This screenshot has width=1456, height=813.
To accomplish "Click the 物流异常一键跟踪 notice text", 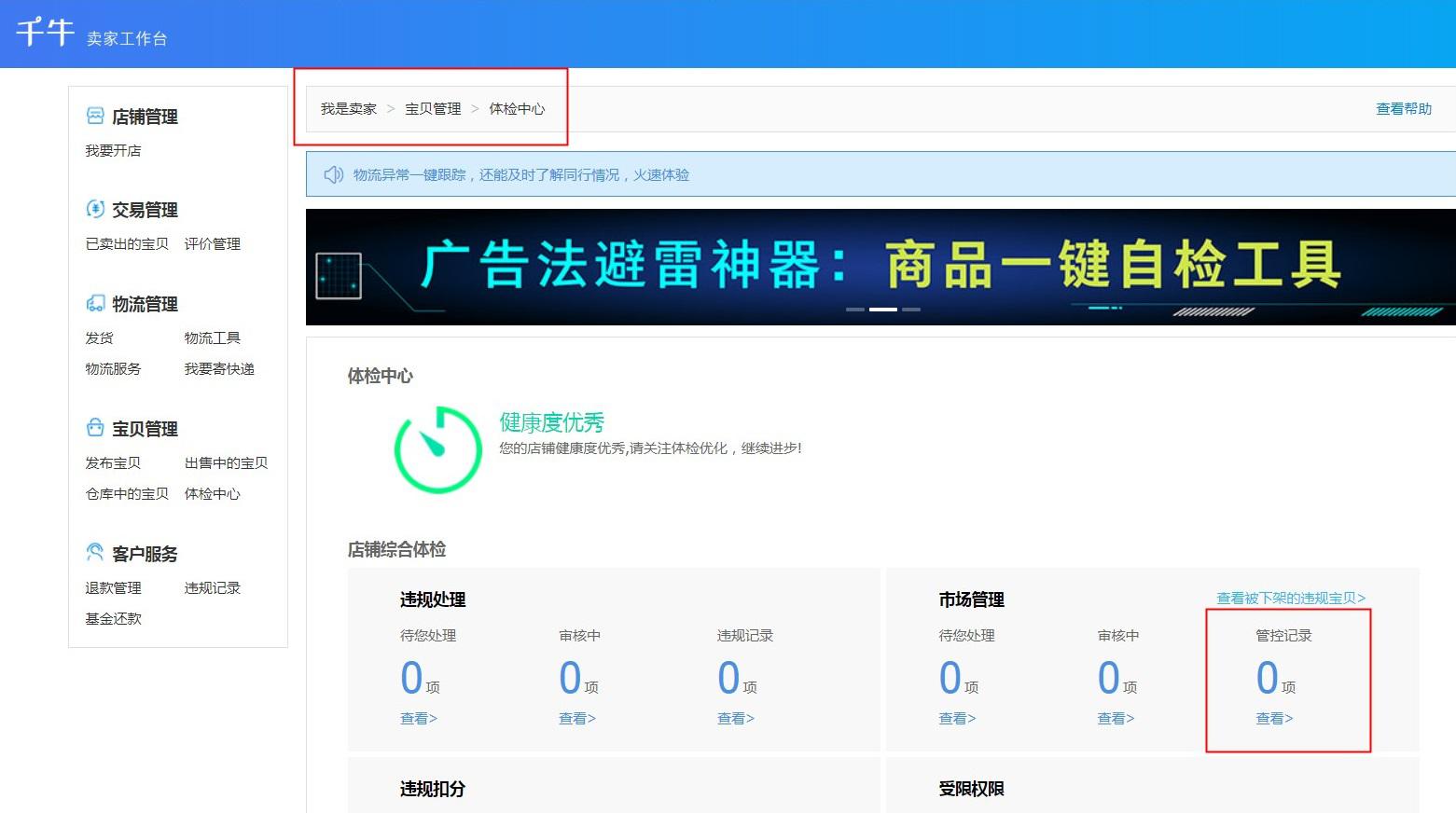I will pos(521,174).
